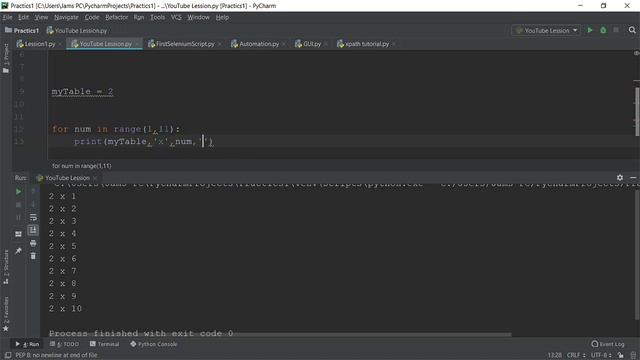Open the VCS menu
This screenshot has height=360, width=640.
pos(176,17)
